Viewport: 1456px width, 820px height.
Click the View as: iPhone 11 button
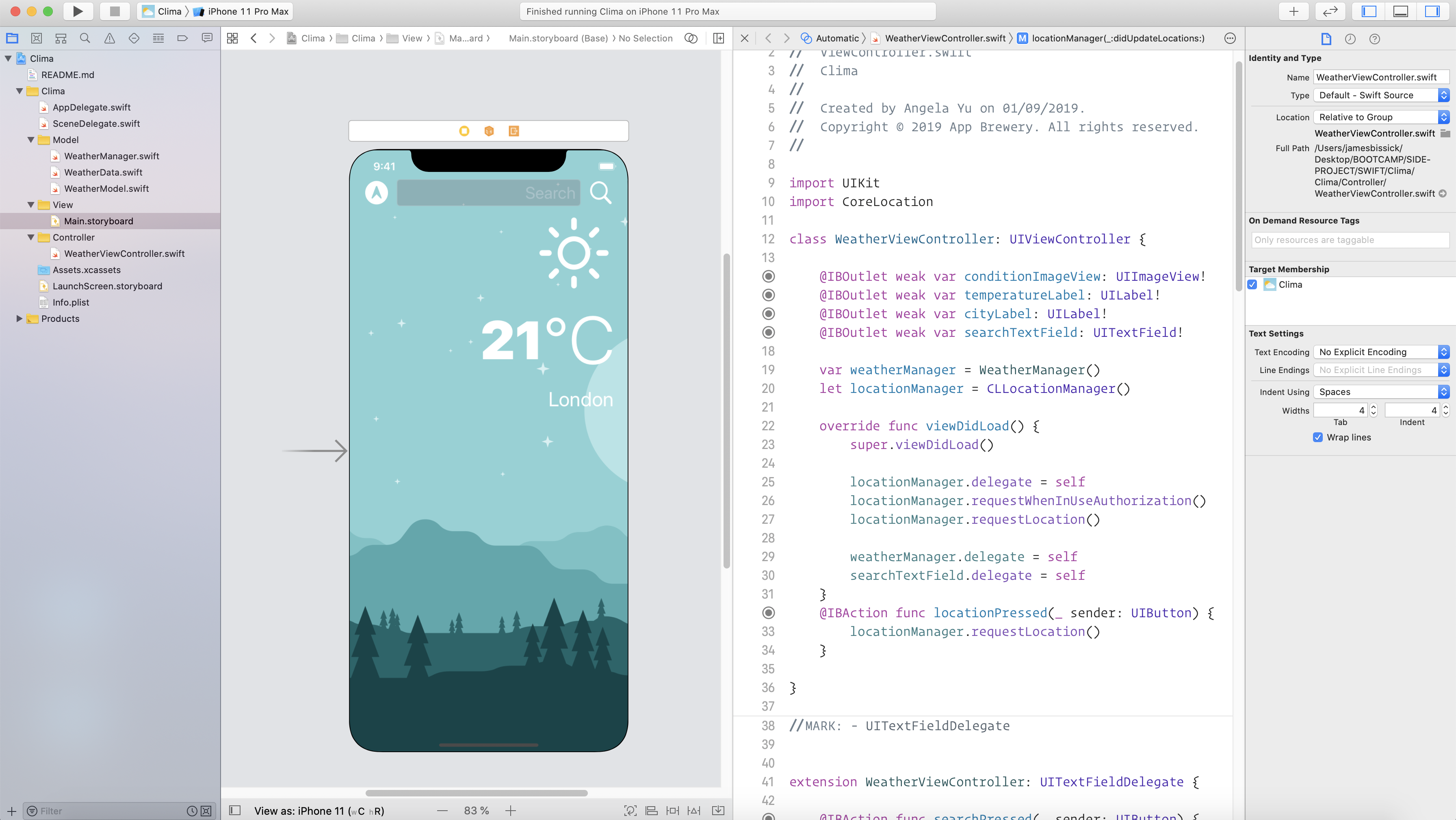[319, 810]
